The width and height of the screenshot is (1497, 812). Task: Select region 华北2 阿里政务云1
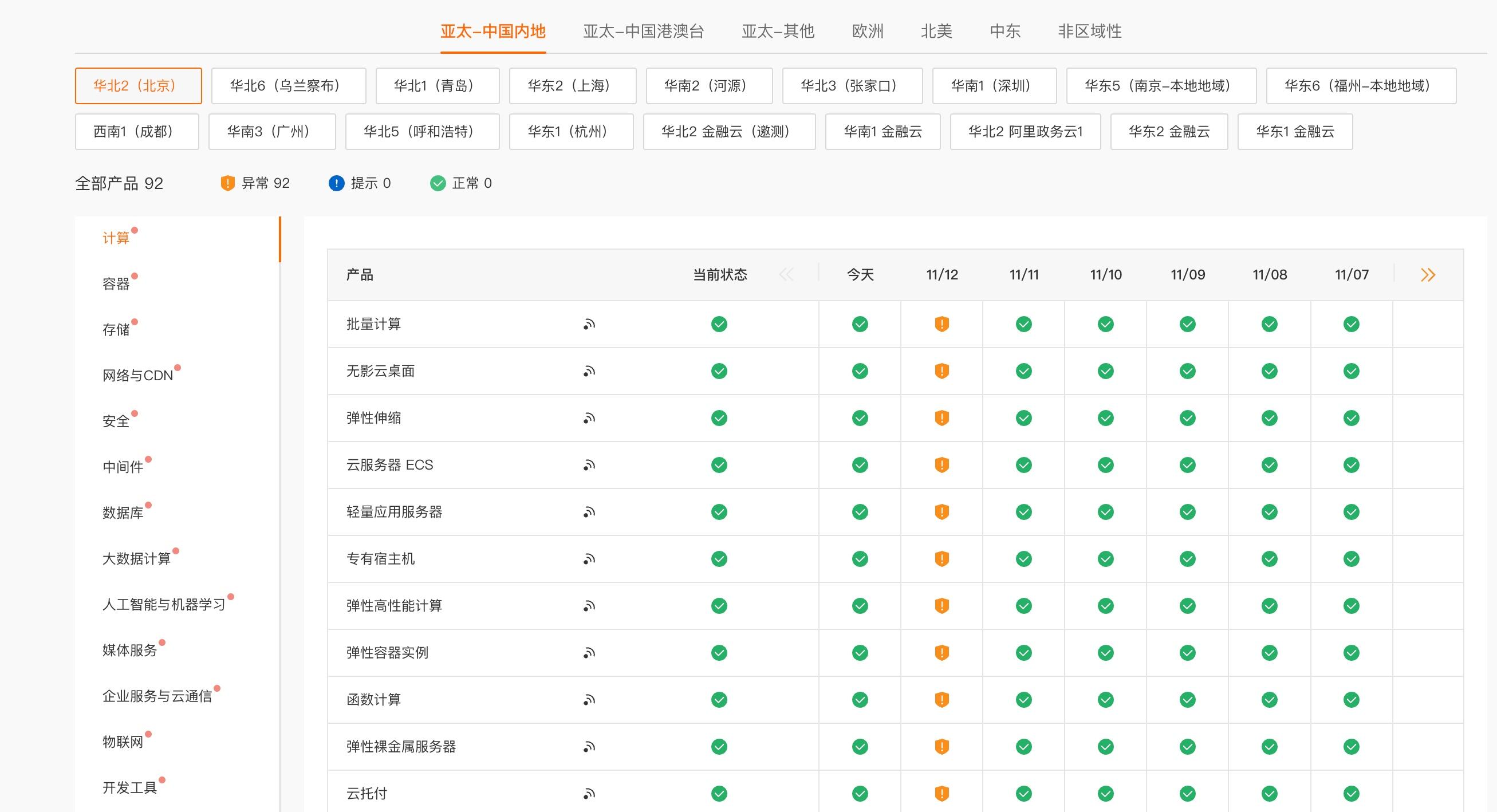click(1026, 132)
